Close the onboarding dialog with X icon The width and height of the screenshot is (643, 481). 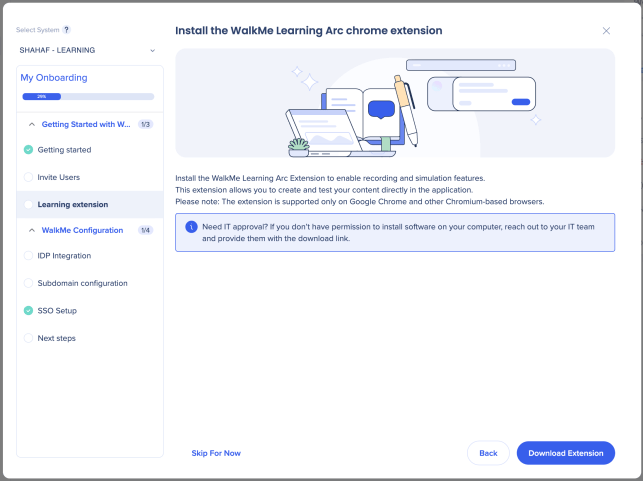606,31
